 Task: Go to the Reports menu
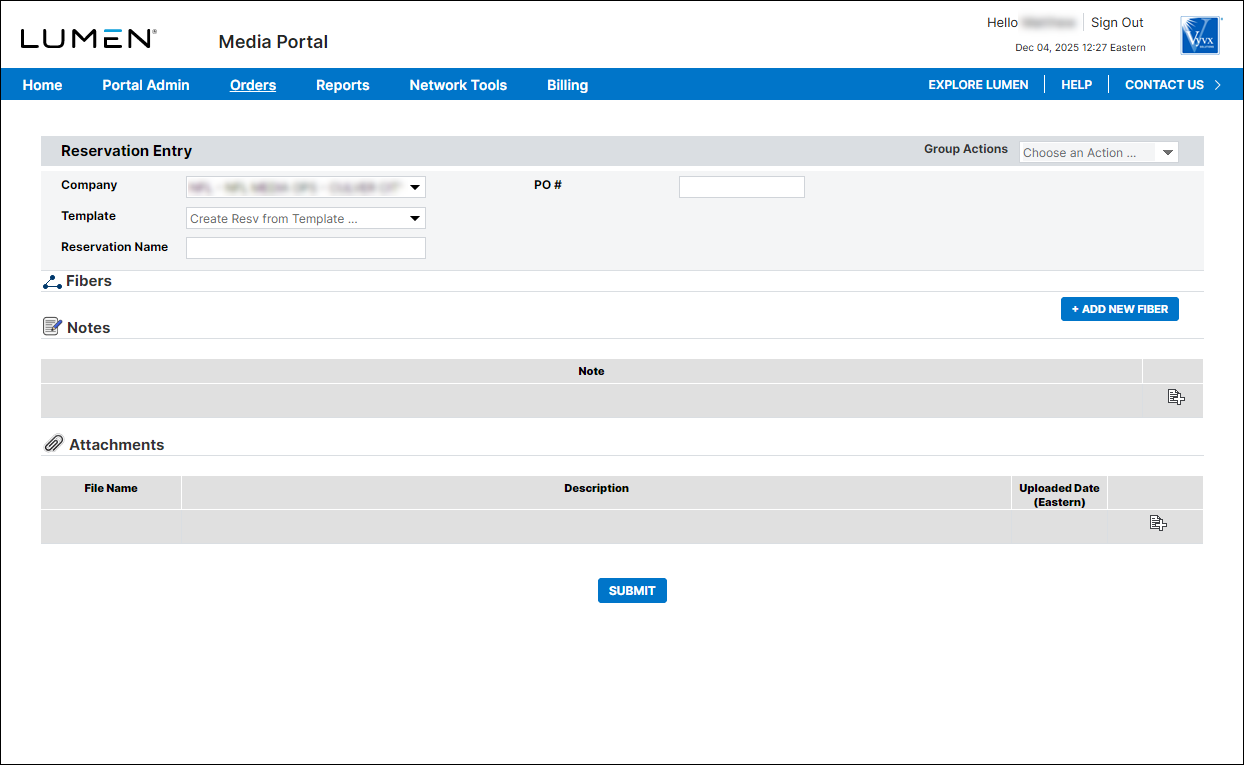click(x=343, y=85)
